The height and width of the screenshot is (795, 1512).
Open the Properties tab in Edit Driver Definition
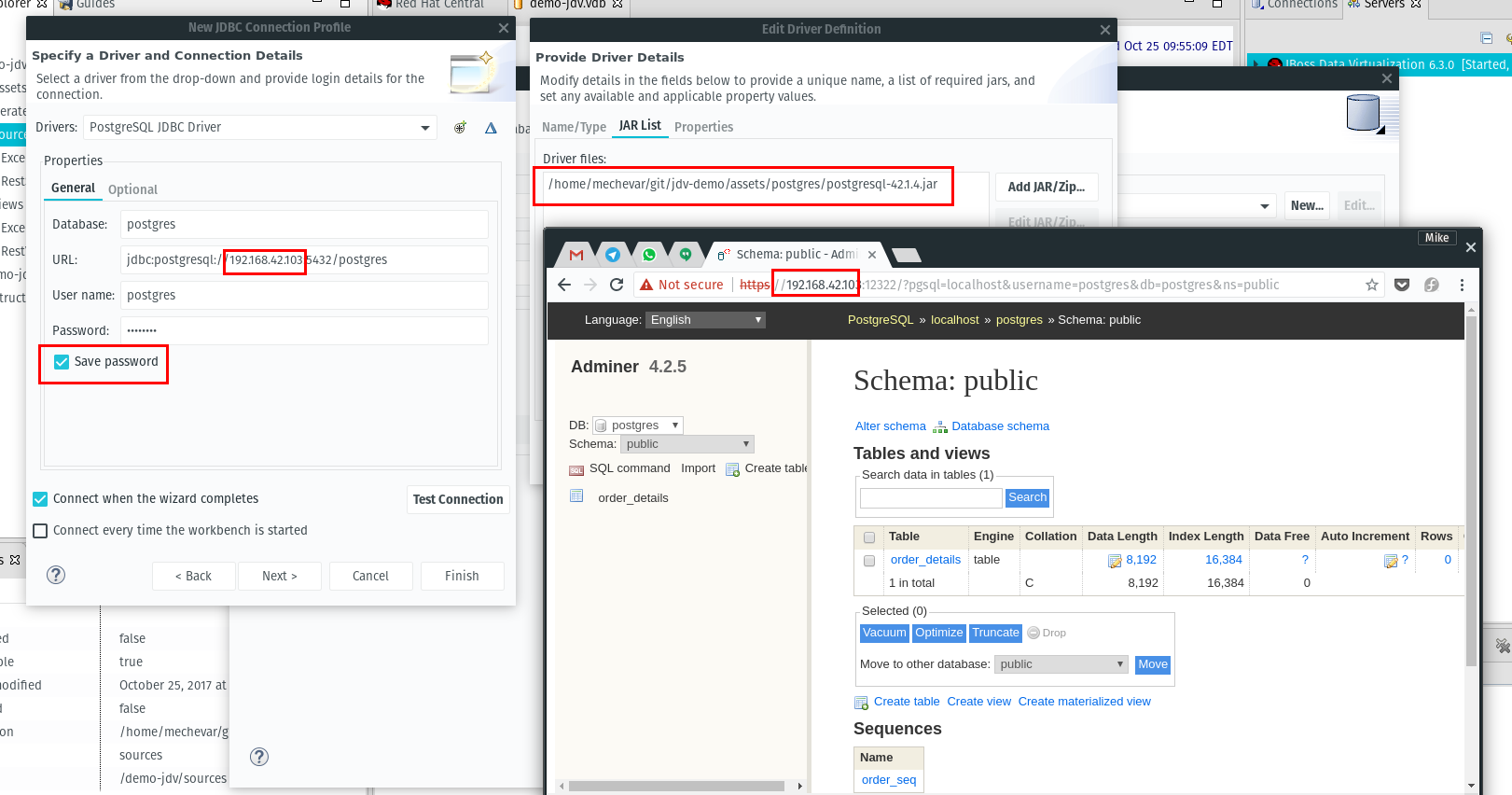pyautogui.click(x=703, y=127)
